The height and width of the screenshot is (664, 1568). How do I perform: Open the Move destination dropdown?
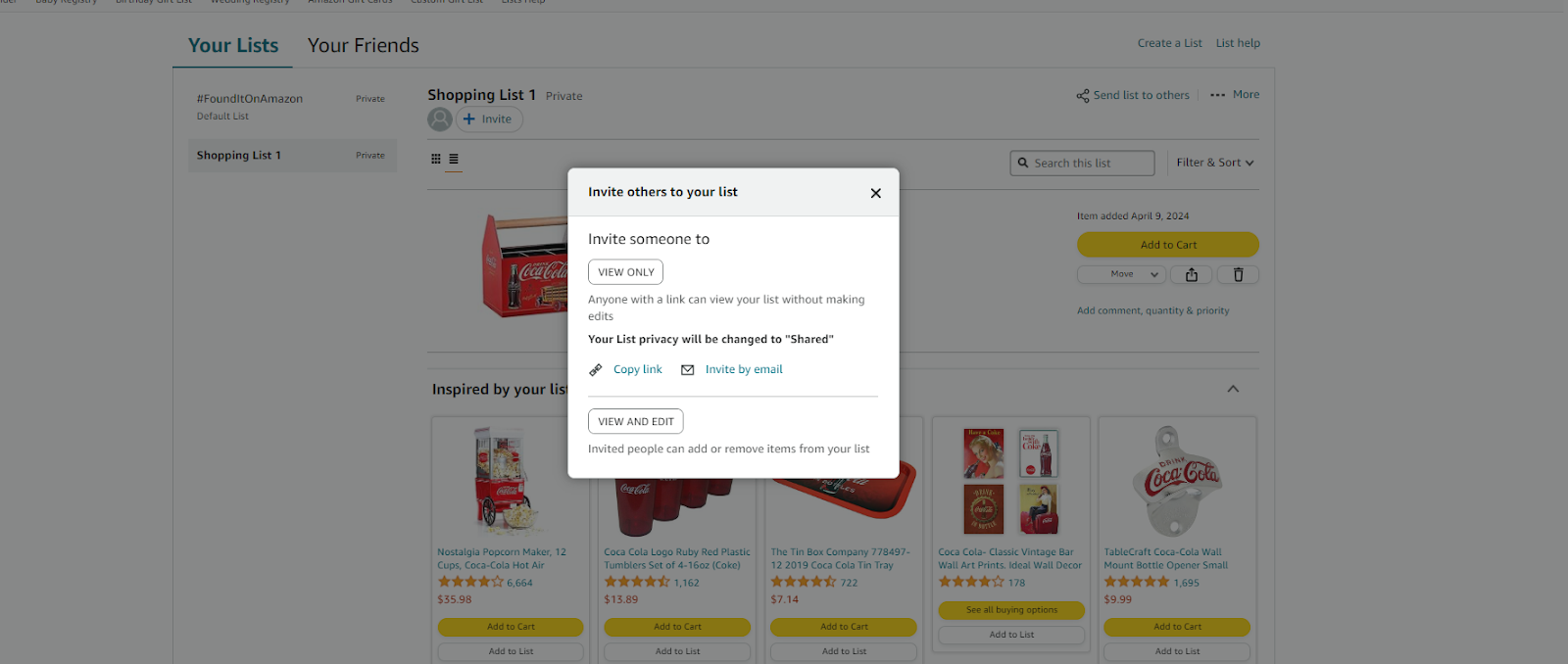click(1120, 274)
